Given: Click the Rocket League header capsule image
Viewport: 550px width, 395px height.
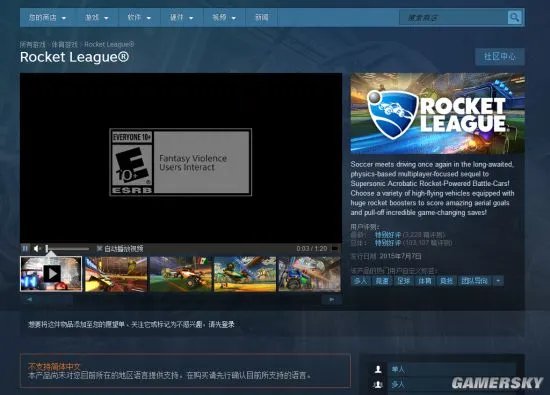Looking at the screenshot, I should click(x=437, y=113).
